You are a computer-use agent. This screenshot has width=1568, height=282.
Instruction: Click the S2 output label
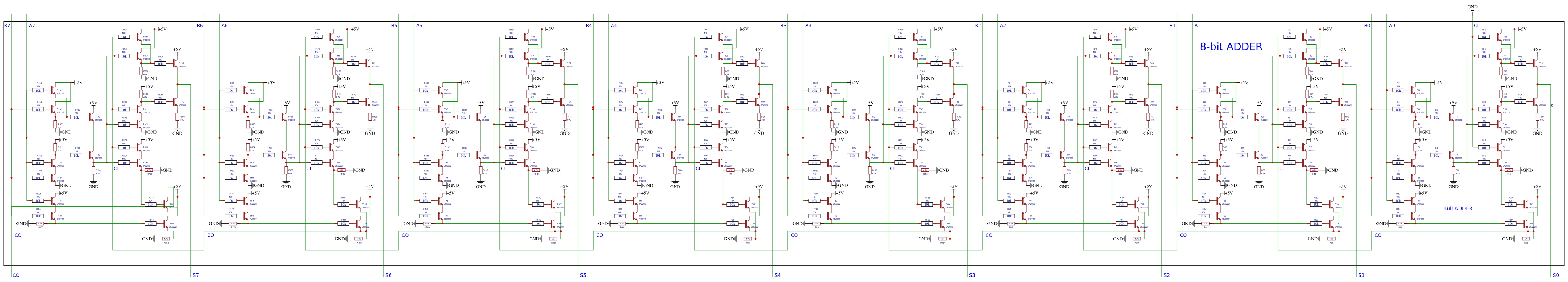coord(1166,275)
